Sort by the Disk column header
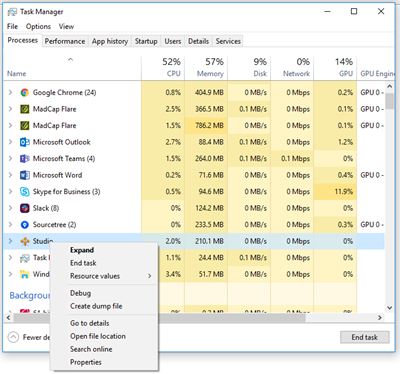Viewport: 400px width, 374px height. point(249,67)
